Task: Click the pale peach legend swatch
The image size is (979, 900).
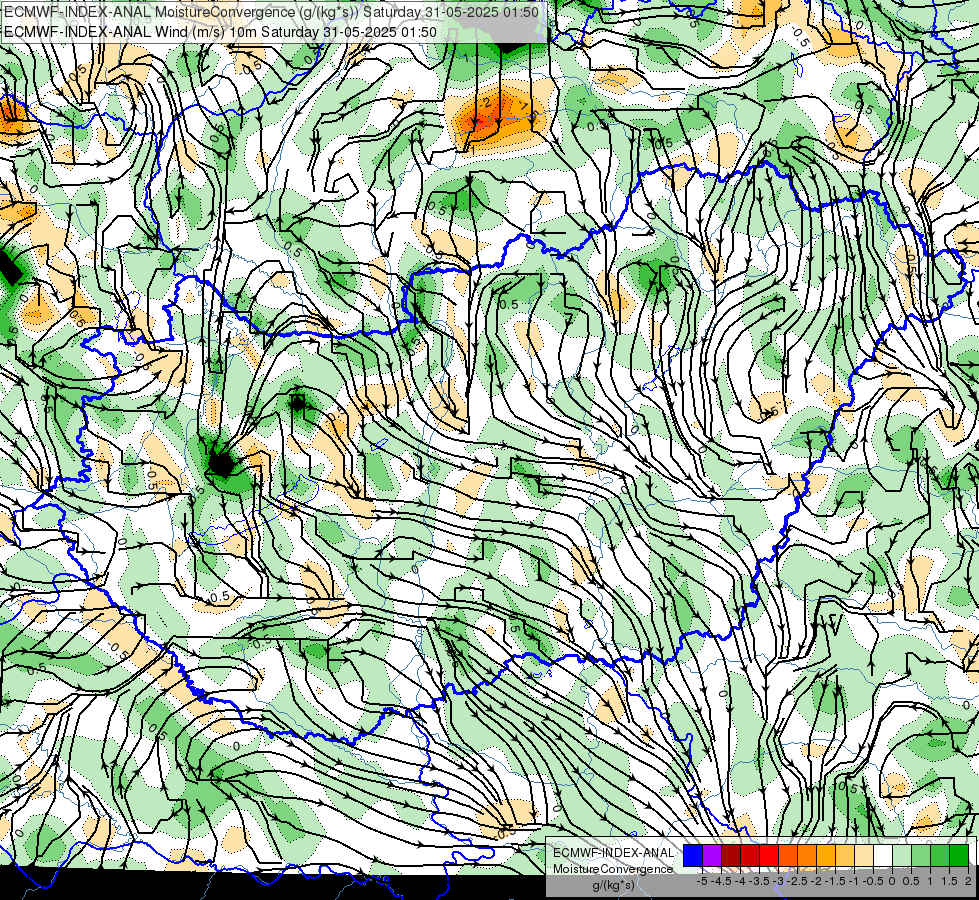Action: pyautogui.click(x=864, y=855)
